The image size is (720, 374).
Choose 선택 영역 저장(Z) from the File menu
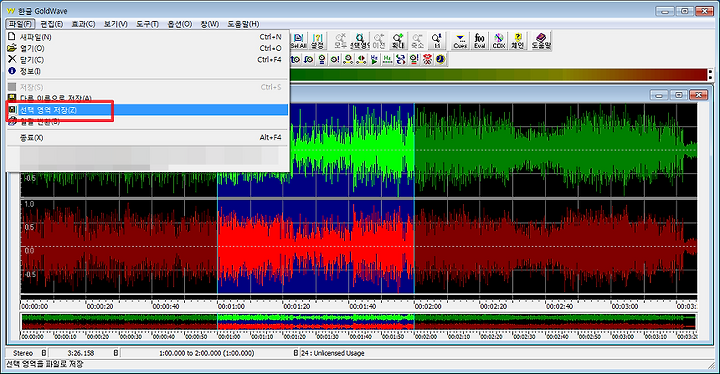pyautogui.click(x=147, y=110)
